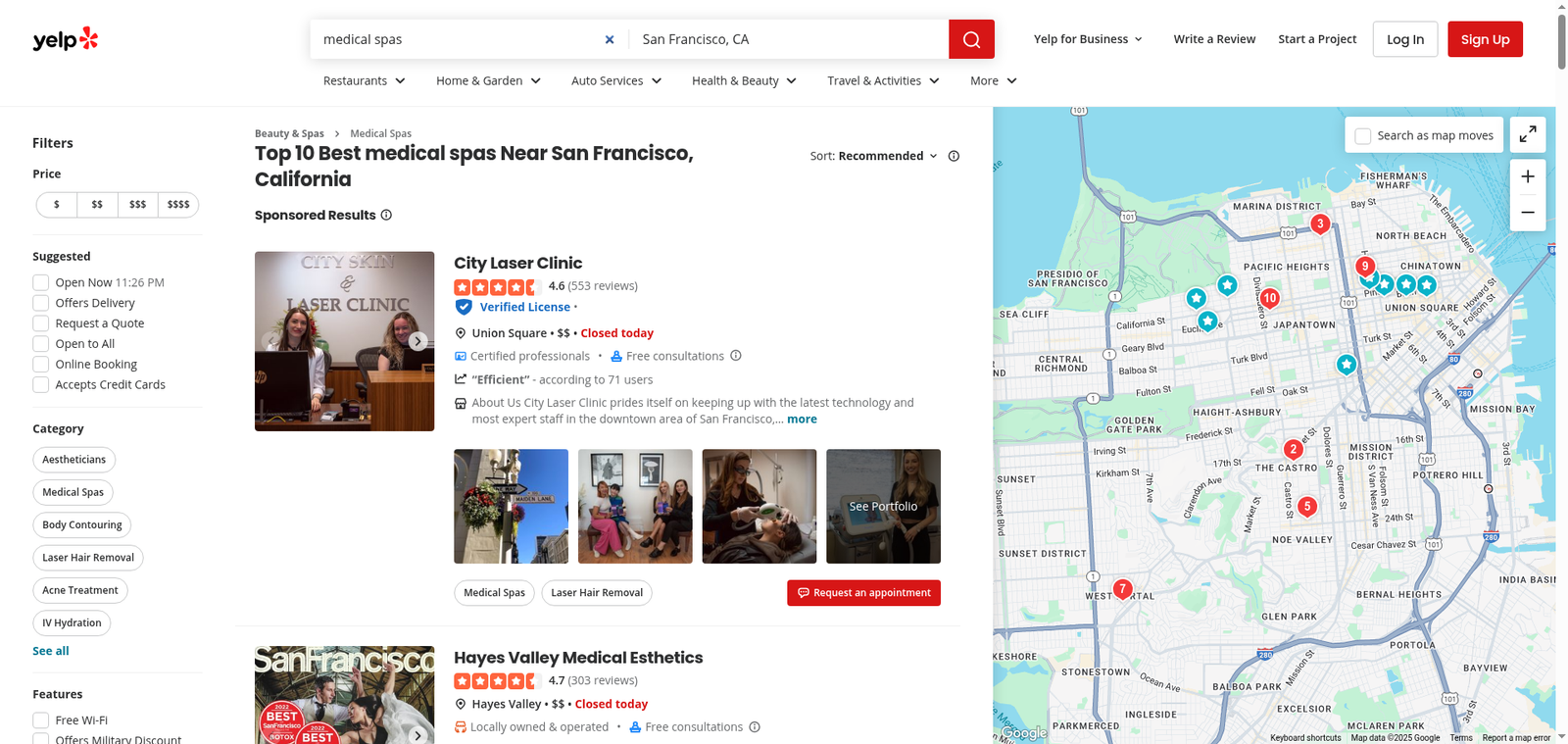Enable Search as map moves
The image size is (1568, 744).
tap(1363, 136)
